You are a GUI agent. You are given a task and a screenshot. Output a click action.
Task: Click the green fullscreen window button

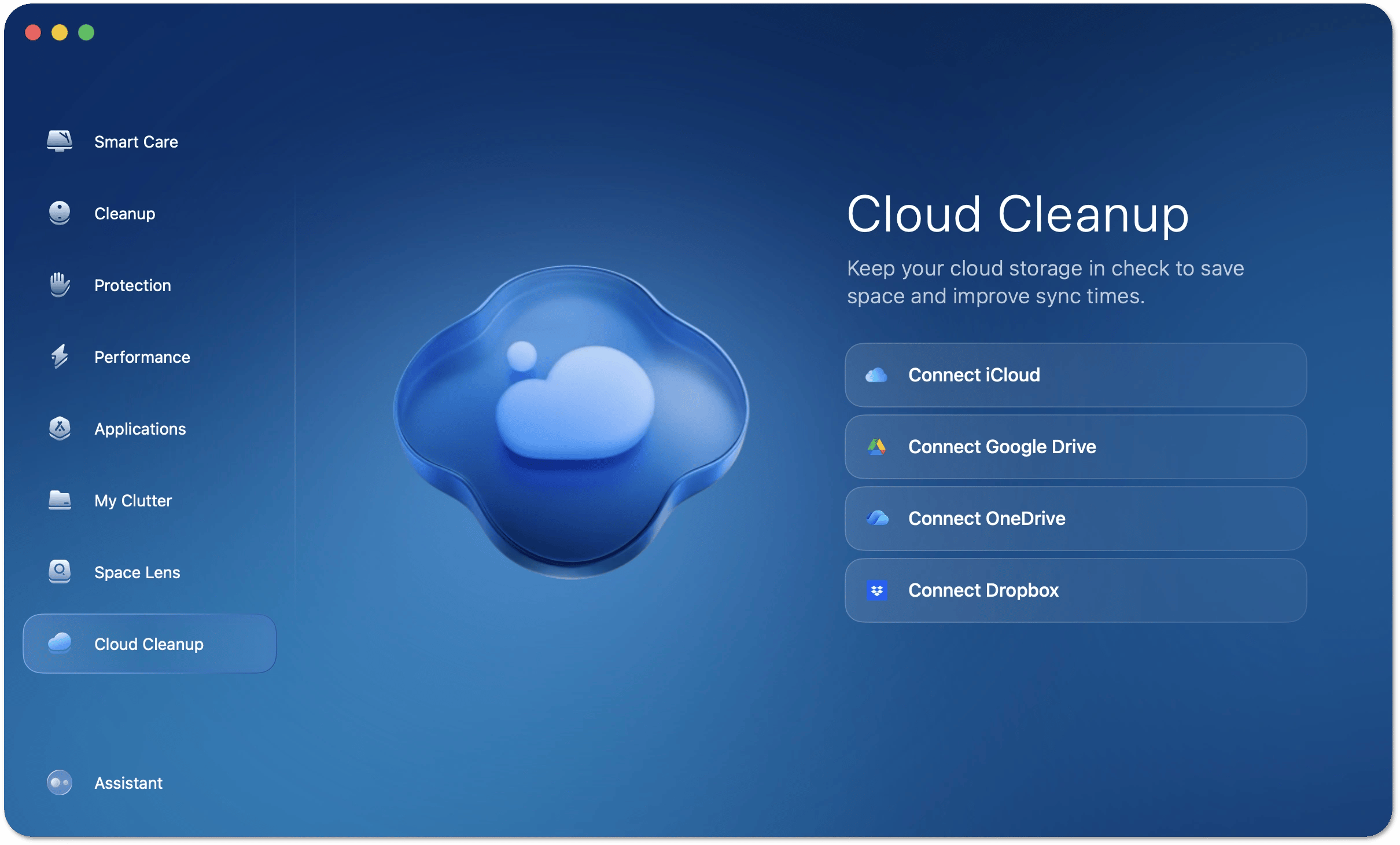click(x=86, y=32)
